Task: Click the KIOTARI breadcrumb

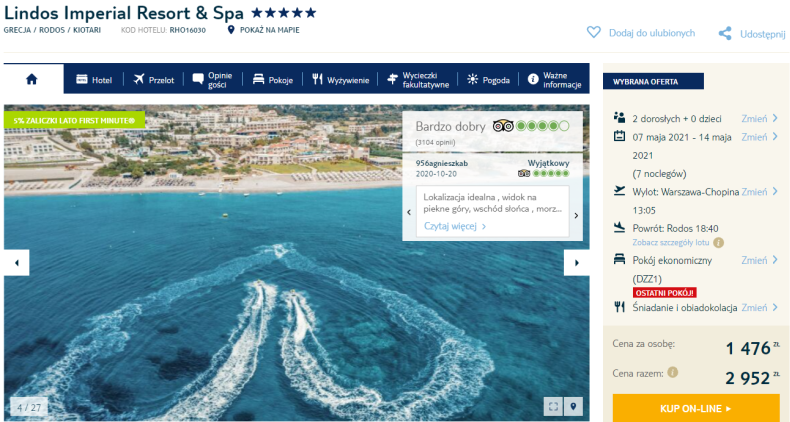Action: point(87,30)
